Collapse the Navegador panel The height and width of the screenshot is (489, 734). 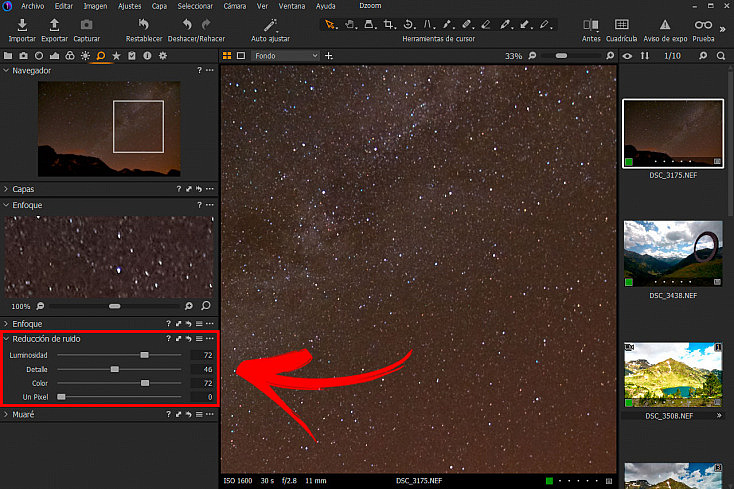tap(6, 70)
